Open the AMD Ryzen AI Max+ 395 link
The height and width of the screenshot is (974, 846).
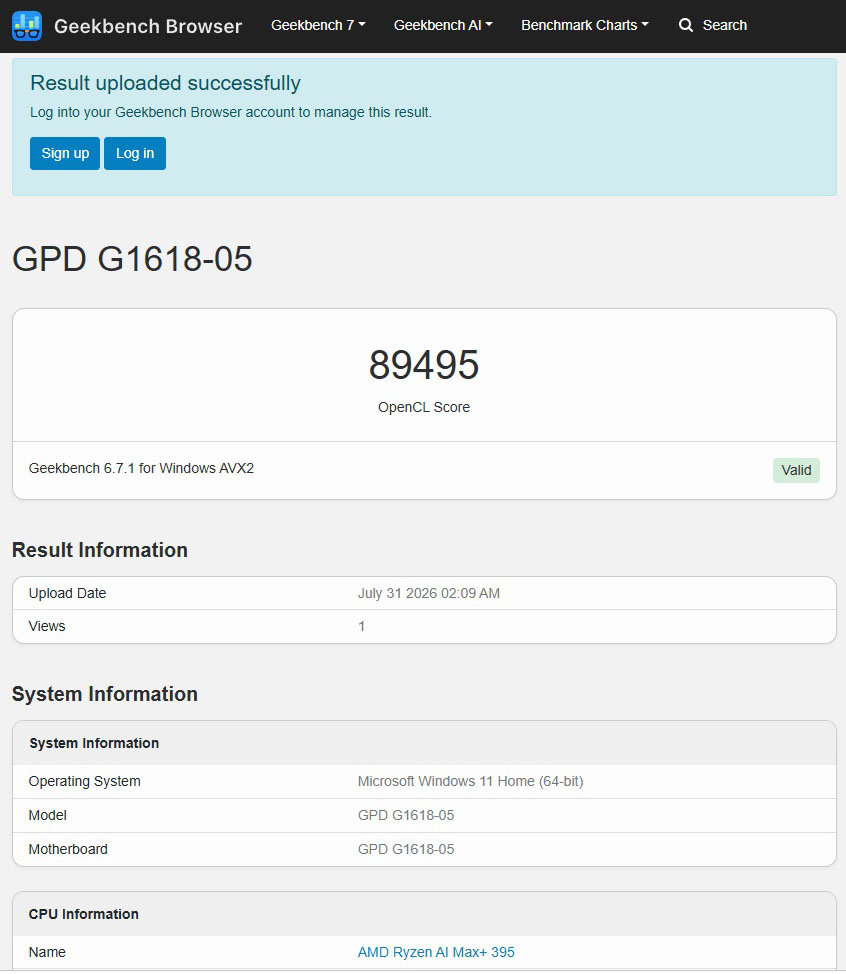[436, 952]
